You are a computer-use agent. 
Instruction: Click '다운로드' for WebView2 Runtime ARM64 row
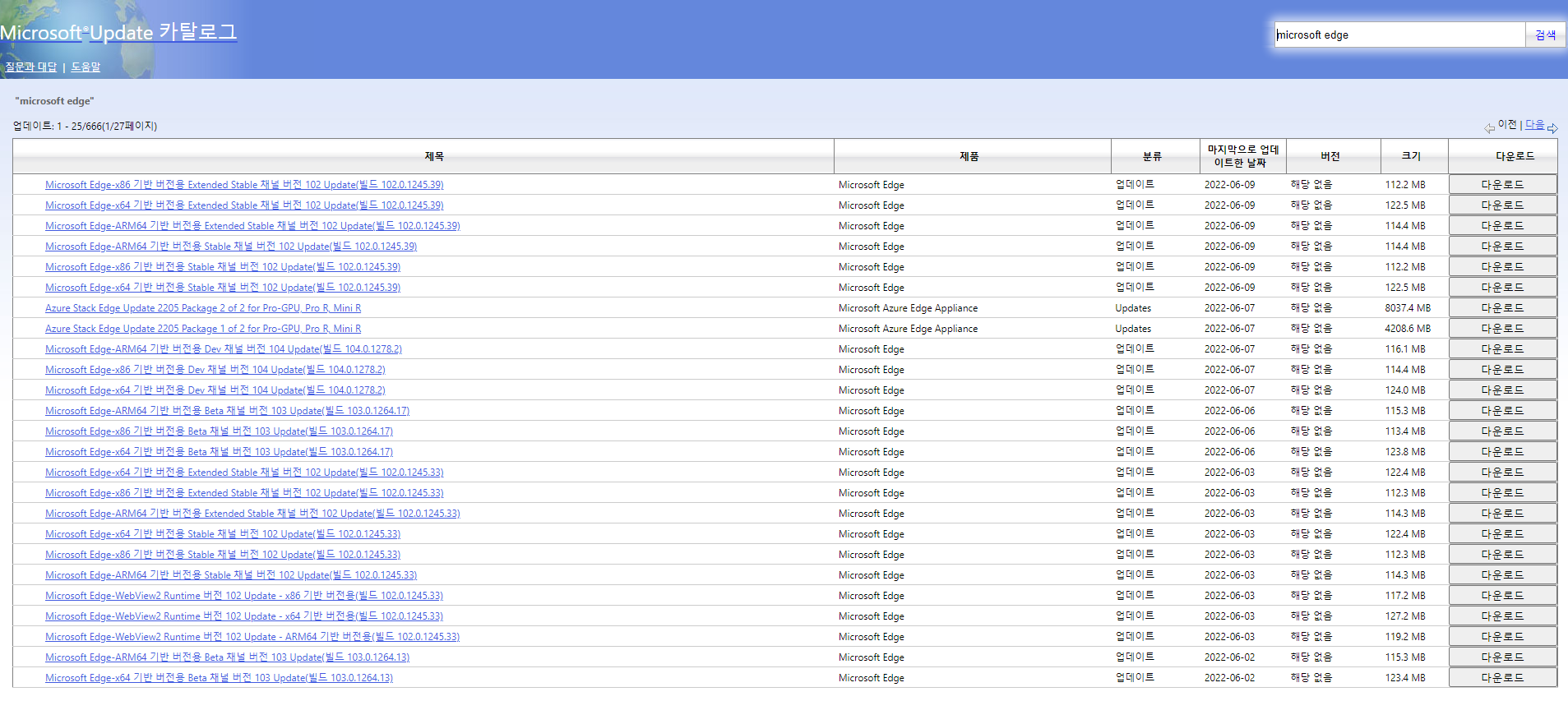pos(1502,637)
